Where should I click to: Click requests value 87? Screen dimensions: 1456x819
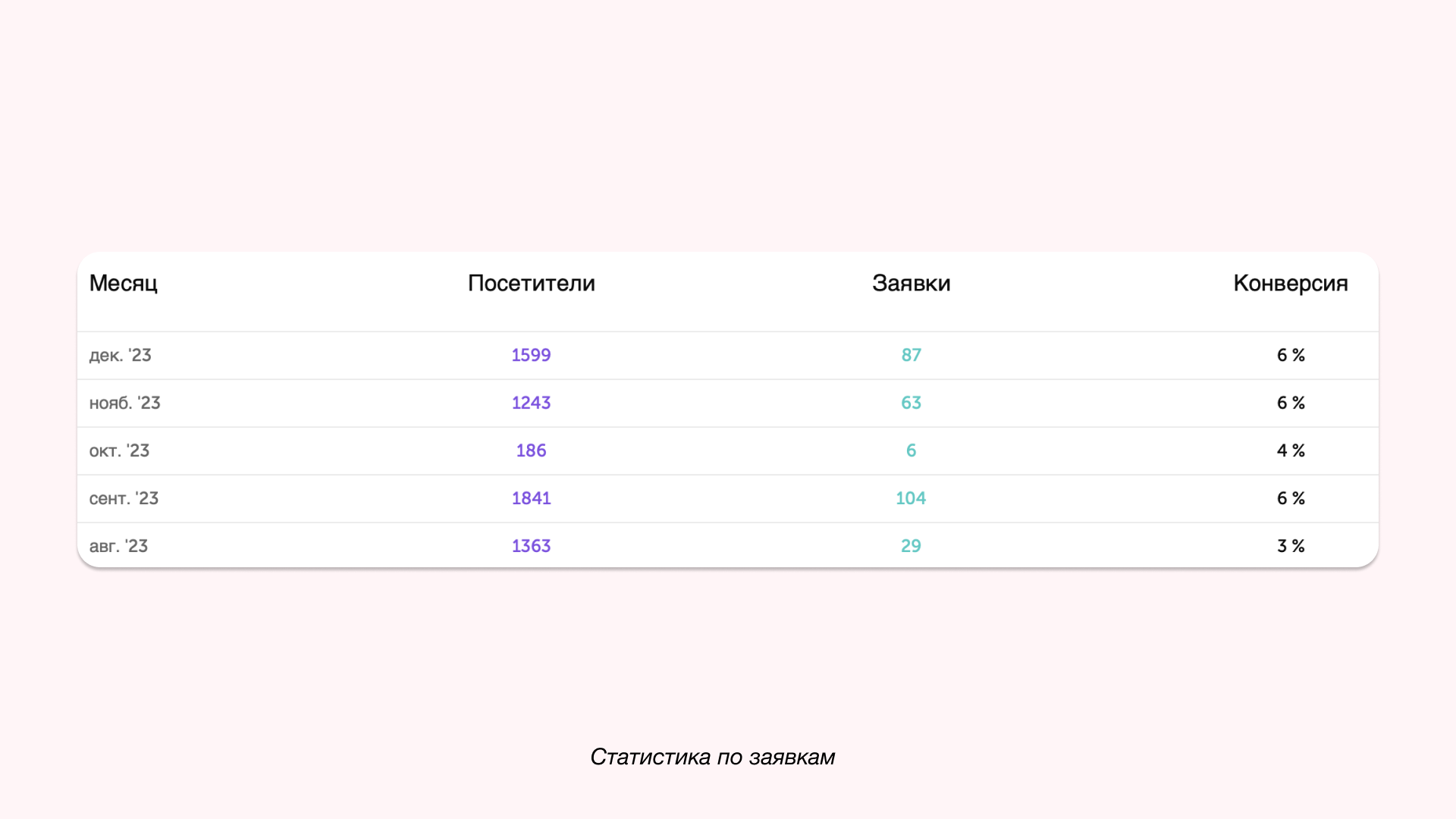pyautogui.click(x=911, y=356)
